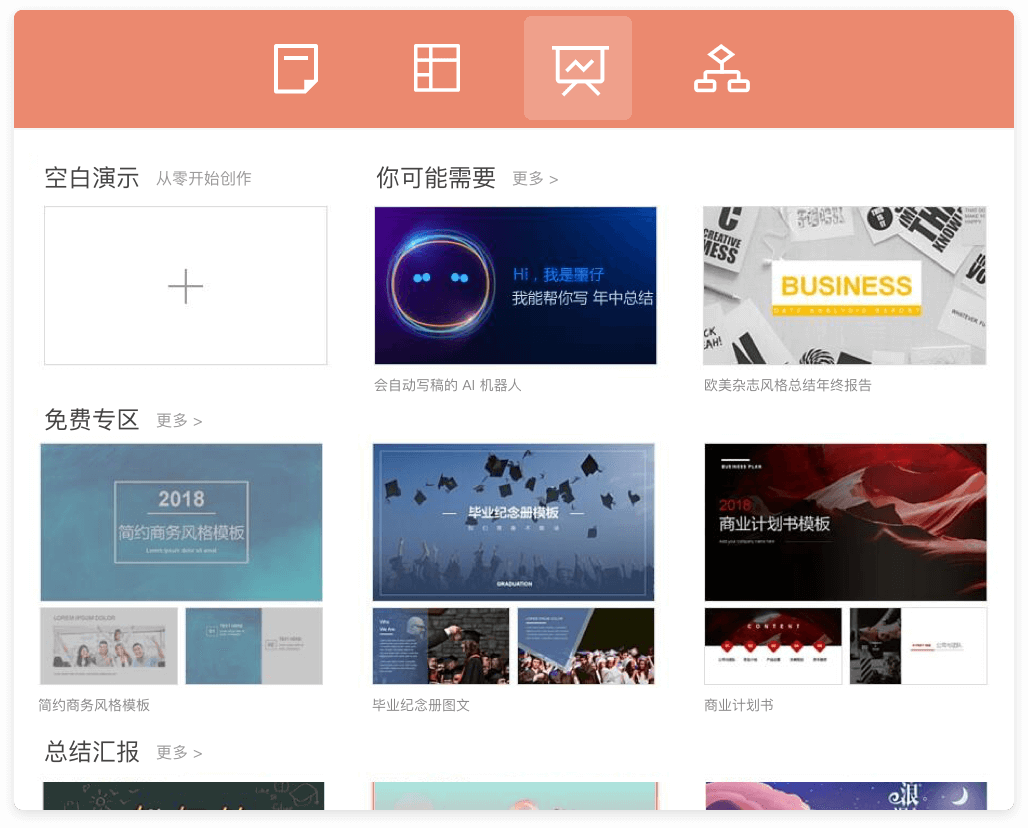1028x828 pixels.
Task: Select the flowchart diagram type icon
Action: pos(721,69)
